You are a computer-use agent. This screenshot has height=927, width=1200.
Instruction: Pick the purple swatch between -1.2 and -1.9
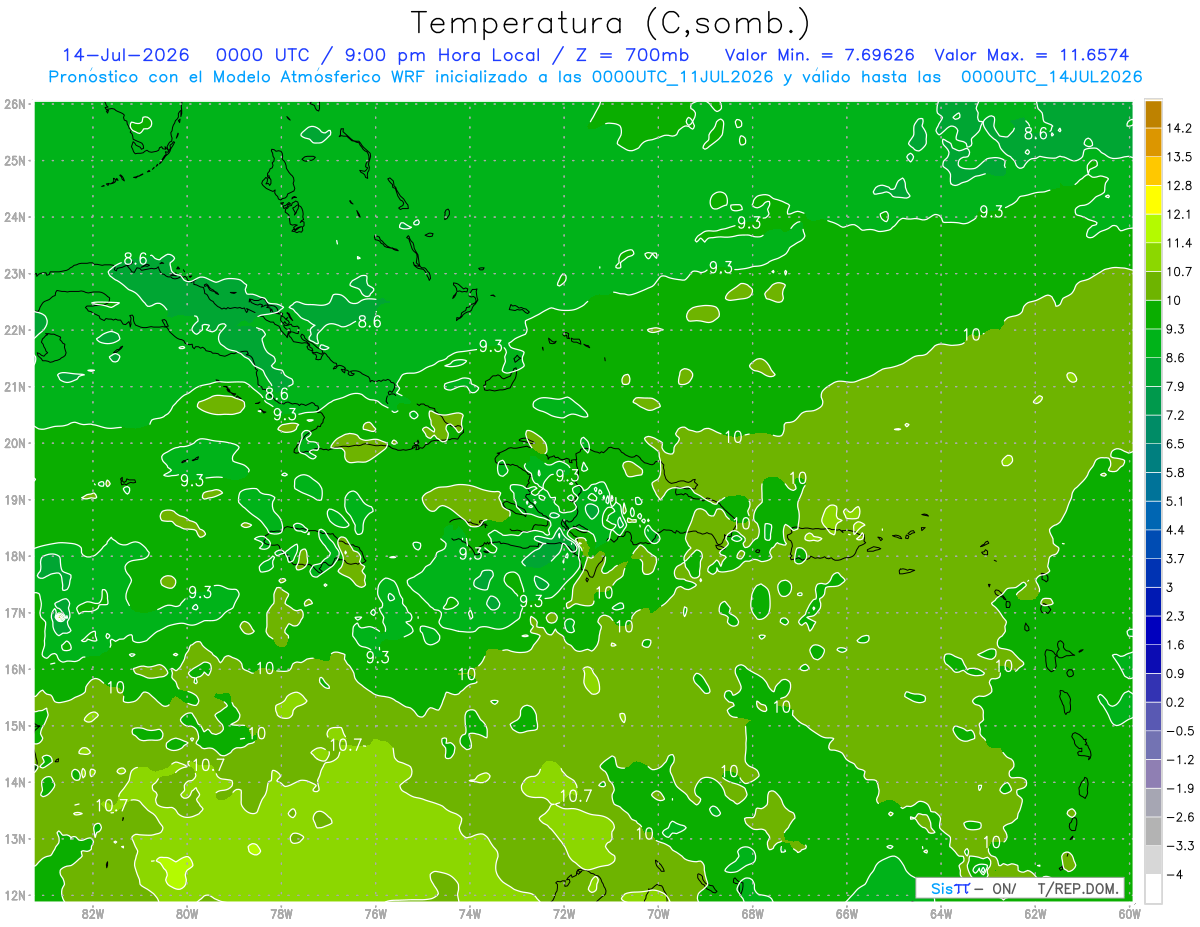1153,773
